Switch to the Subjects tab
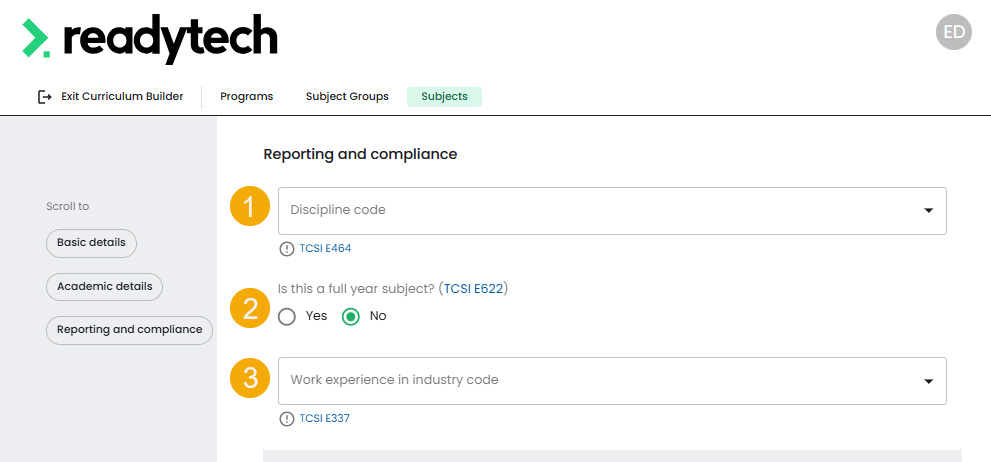This screenshot has width=991, height=462. point(444,97)
